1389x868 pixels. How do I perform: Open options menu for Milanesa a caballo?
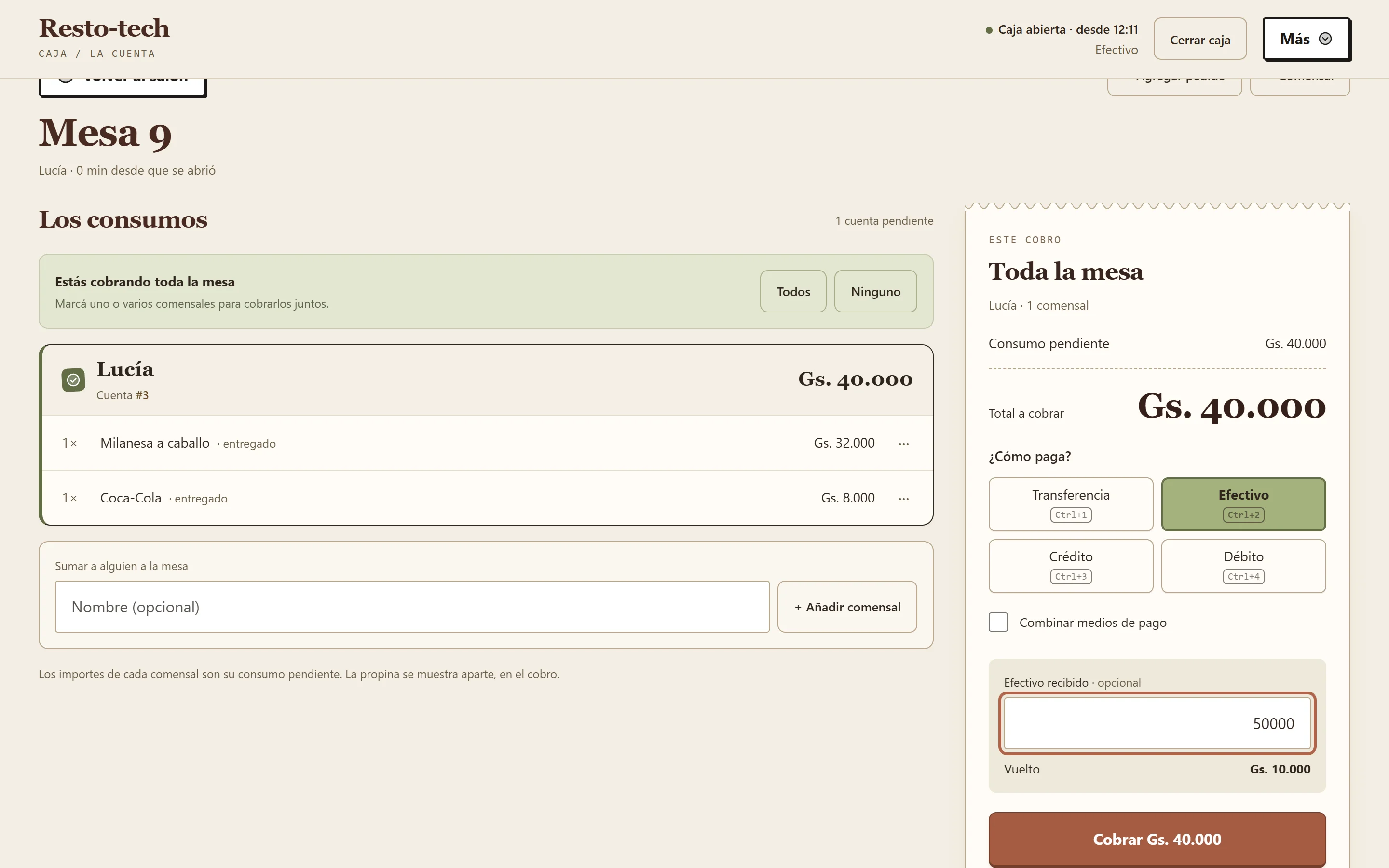903,443
